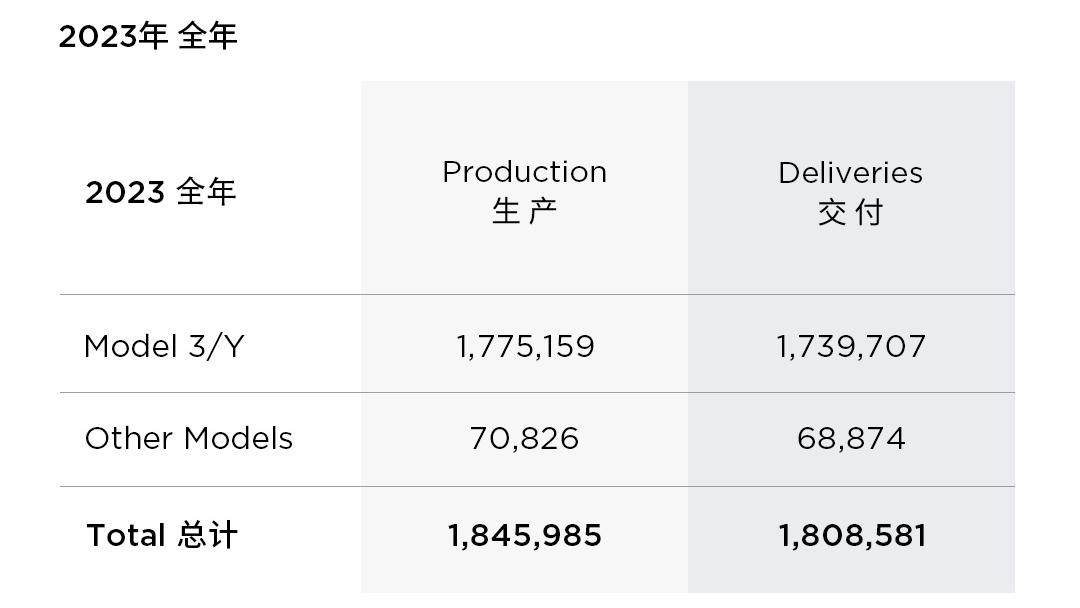Viewport: 1080px width, 608px height.
Task: Select the Model 3/Y row label
Action: coord(164,346)
